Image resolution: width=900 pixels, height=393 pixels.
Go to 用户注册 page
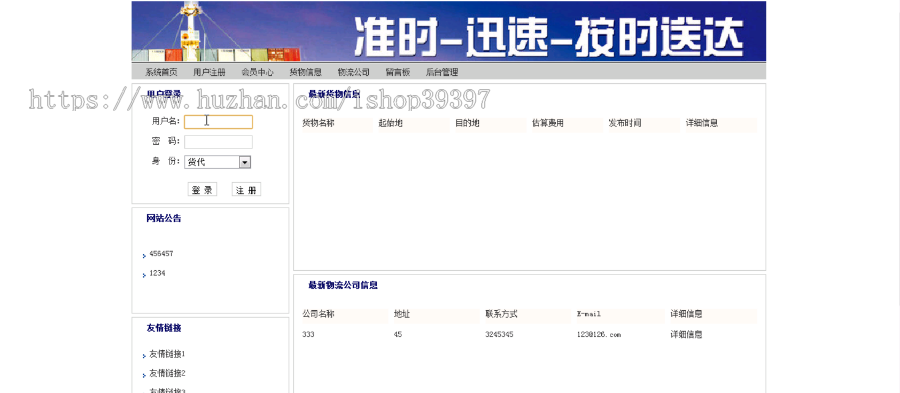point(210,72)
